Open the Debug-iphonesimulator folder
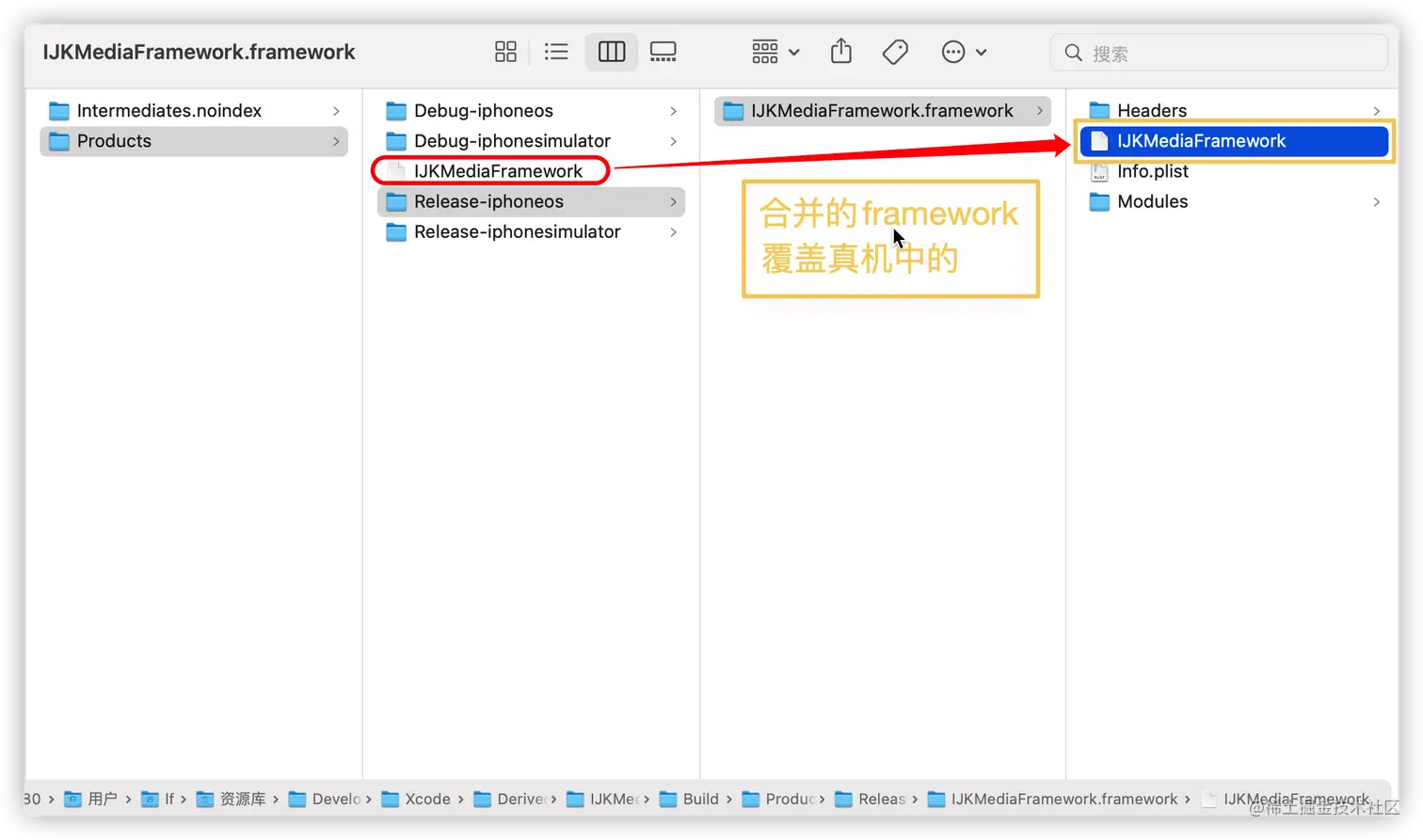 531,141
